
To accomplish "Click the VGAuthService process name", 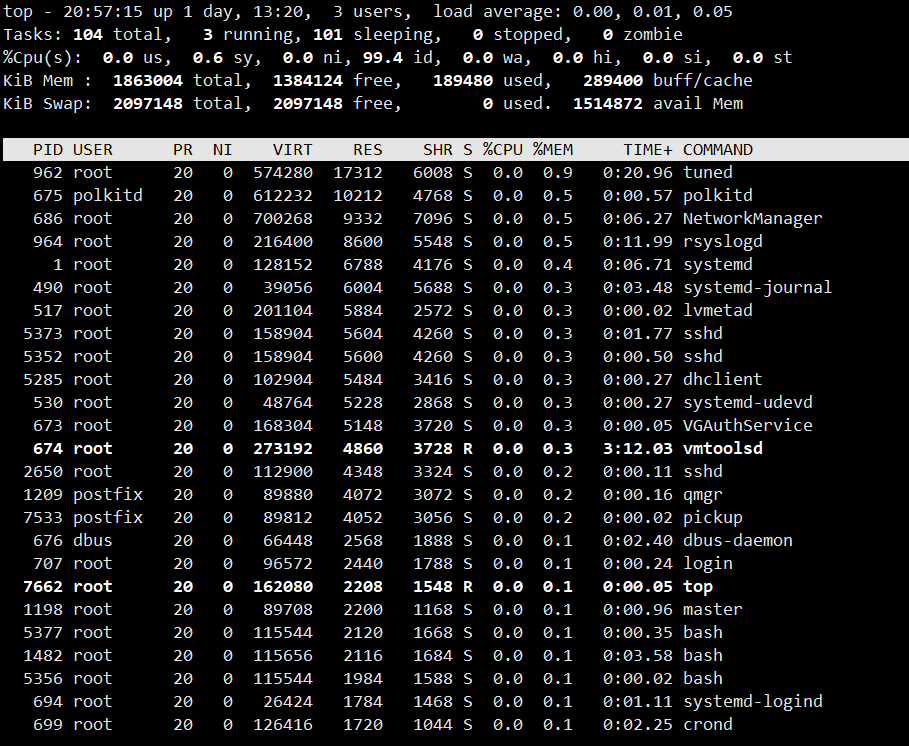I will (x=748, y=425).
